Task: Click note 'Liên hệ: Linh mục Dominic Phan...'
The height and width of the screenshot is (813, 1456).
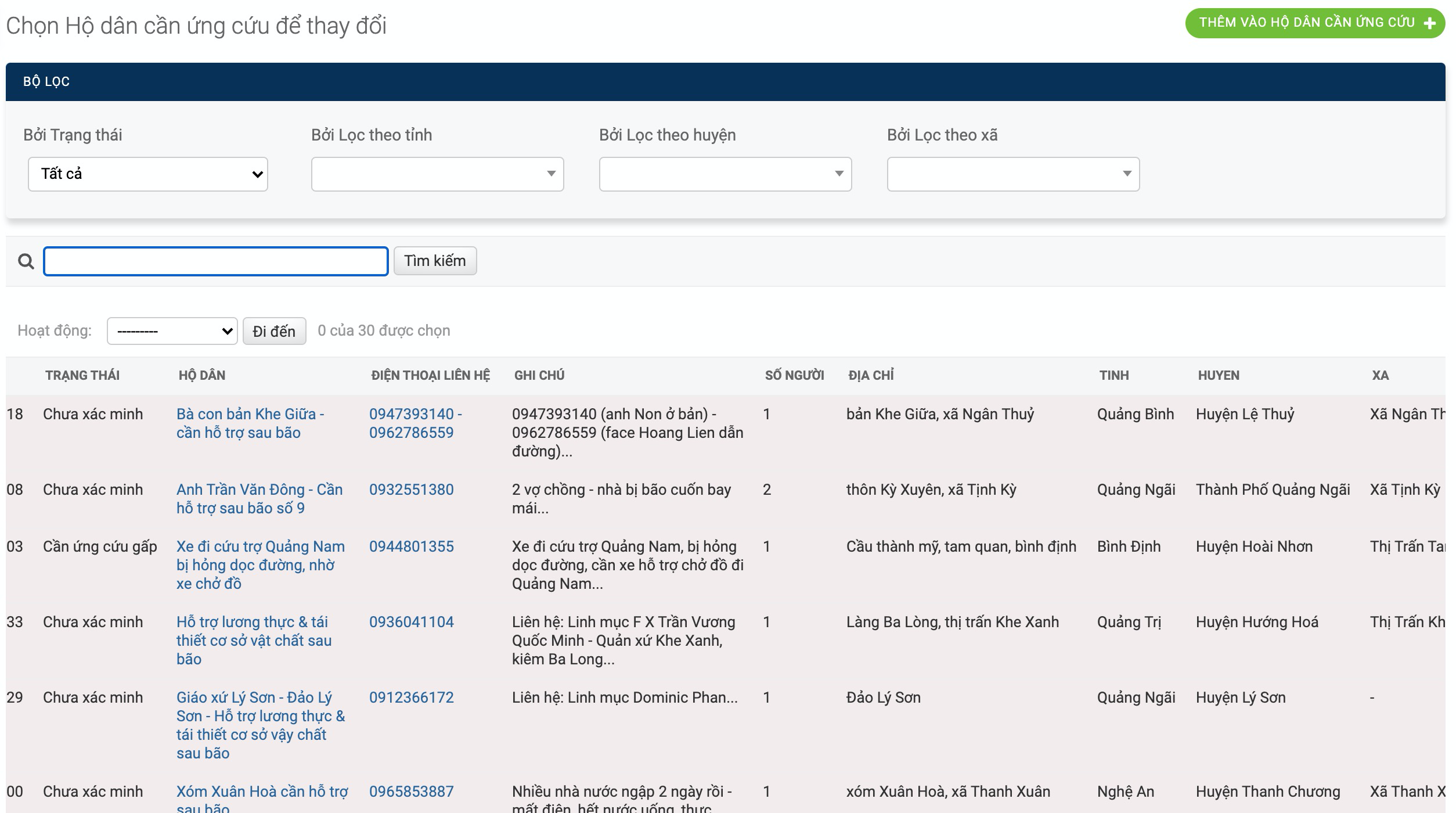Action: 625,697
